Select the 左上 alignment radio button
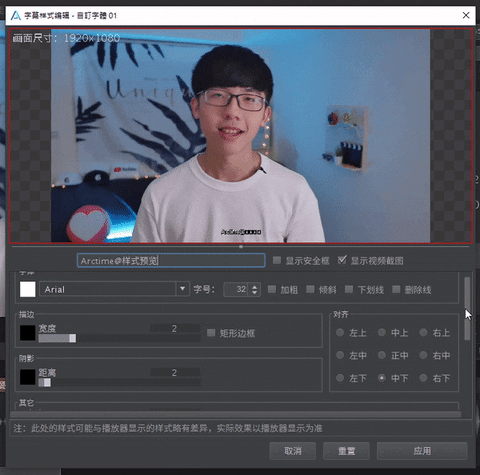This screenshot has width=480, height=475. coord(340,332)
